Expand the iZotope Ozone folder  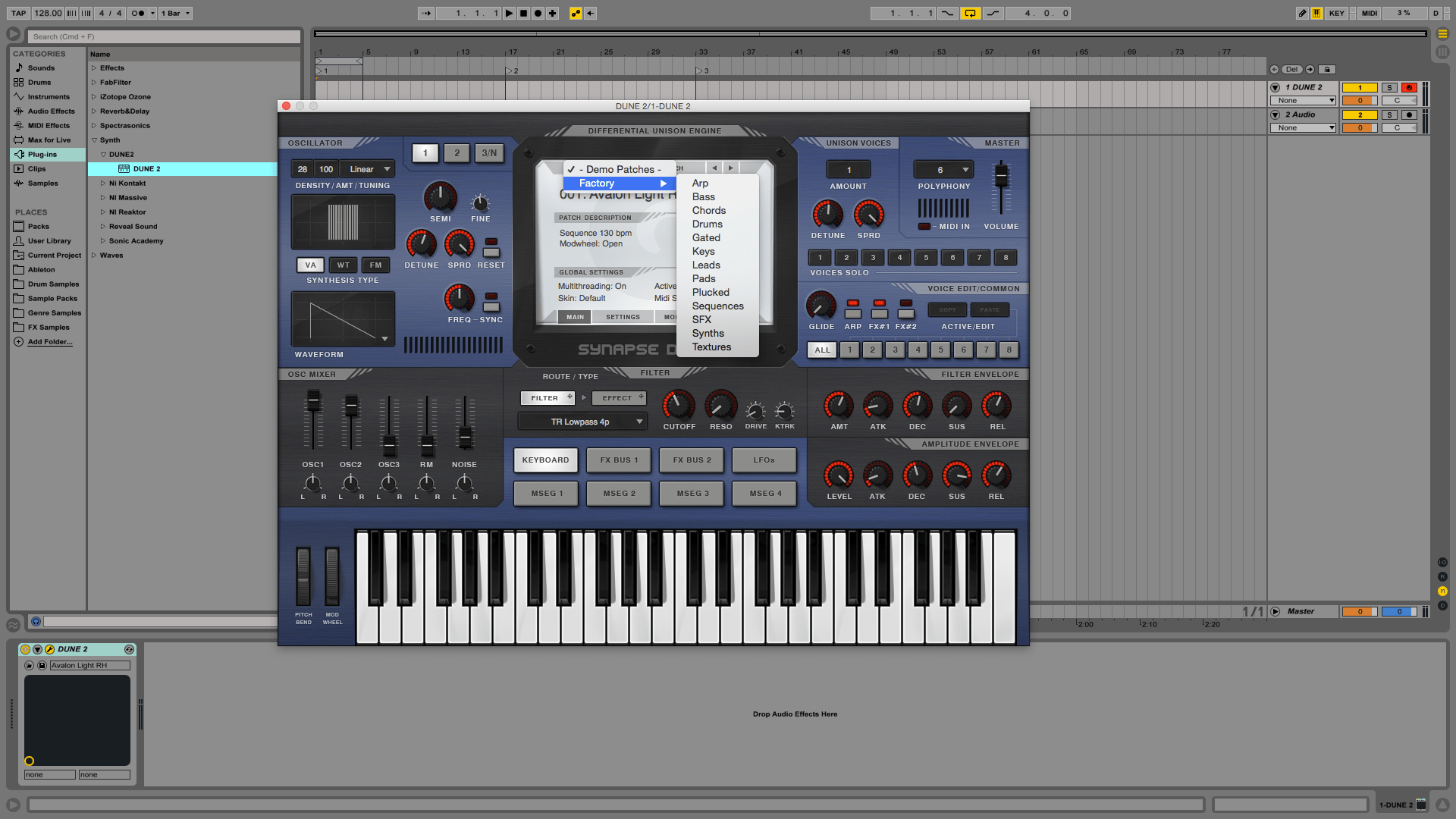[x=94, y=97]
